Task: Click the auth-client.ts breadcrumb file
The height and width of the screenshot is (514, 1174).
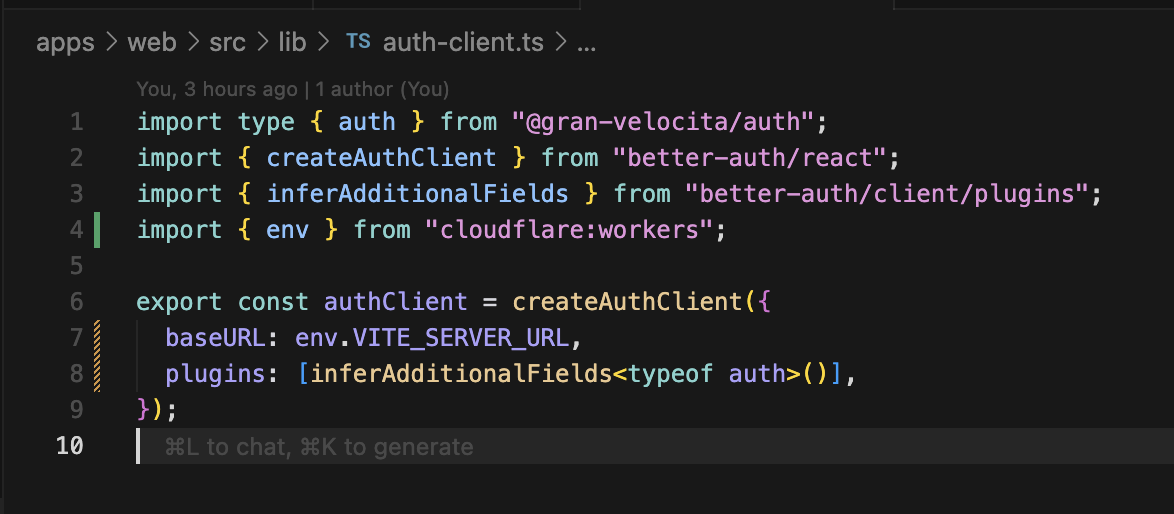Action: pos(463,43)
